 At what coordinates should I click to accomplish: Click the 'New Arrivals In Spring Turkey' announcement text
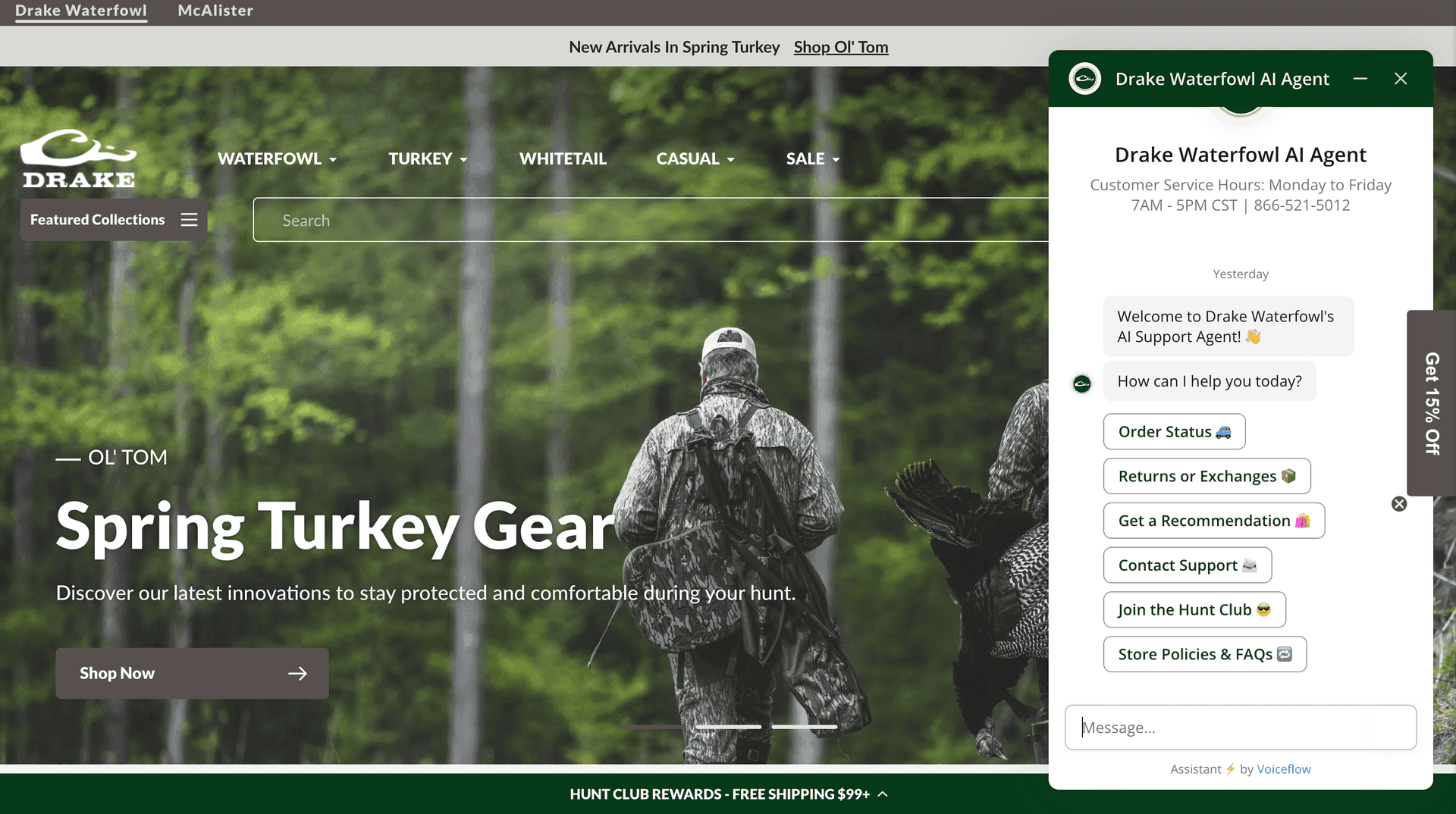(674, 47)
